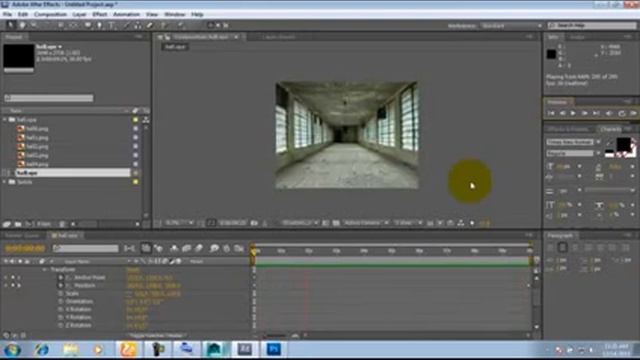Screen dimensions: 640x360
Task: Select the Clone Stamp tool
Action: pos(138,25)
